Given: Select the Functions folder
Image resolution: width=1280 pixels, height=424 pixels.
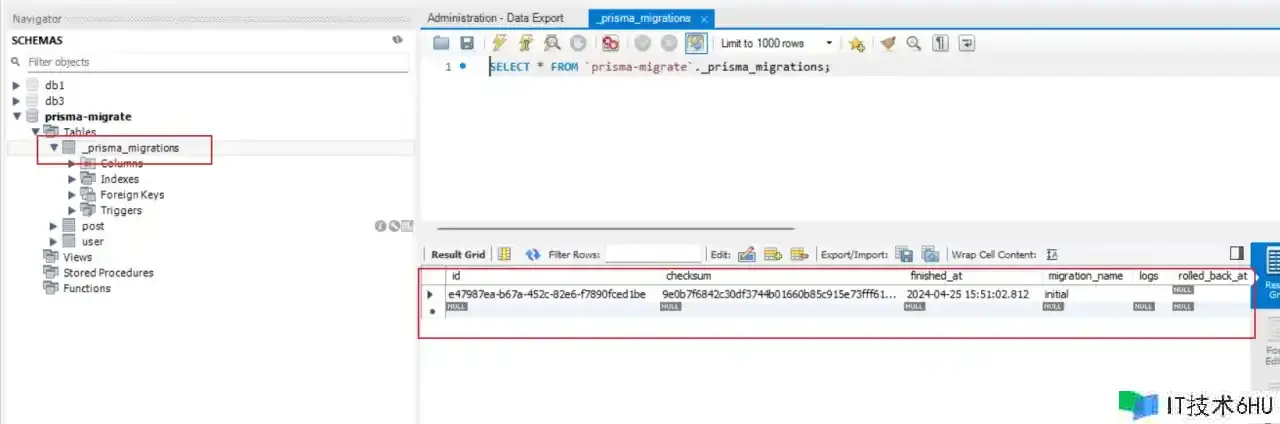Looking at the screenshot, I should 87,288.
